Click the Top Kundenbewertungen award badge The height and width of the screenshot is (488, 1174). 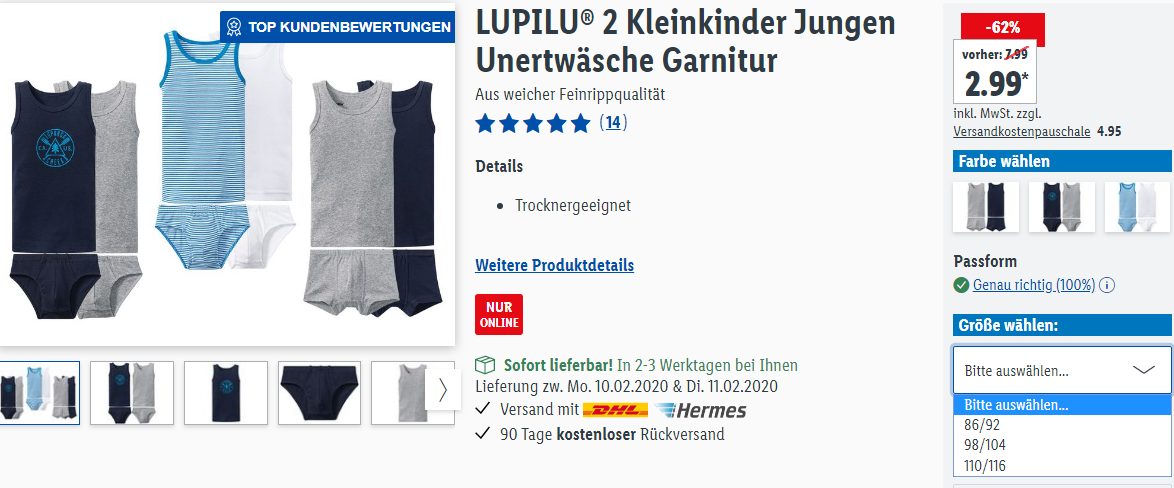point(338,28)
